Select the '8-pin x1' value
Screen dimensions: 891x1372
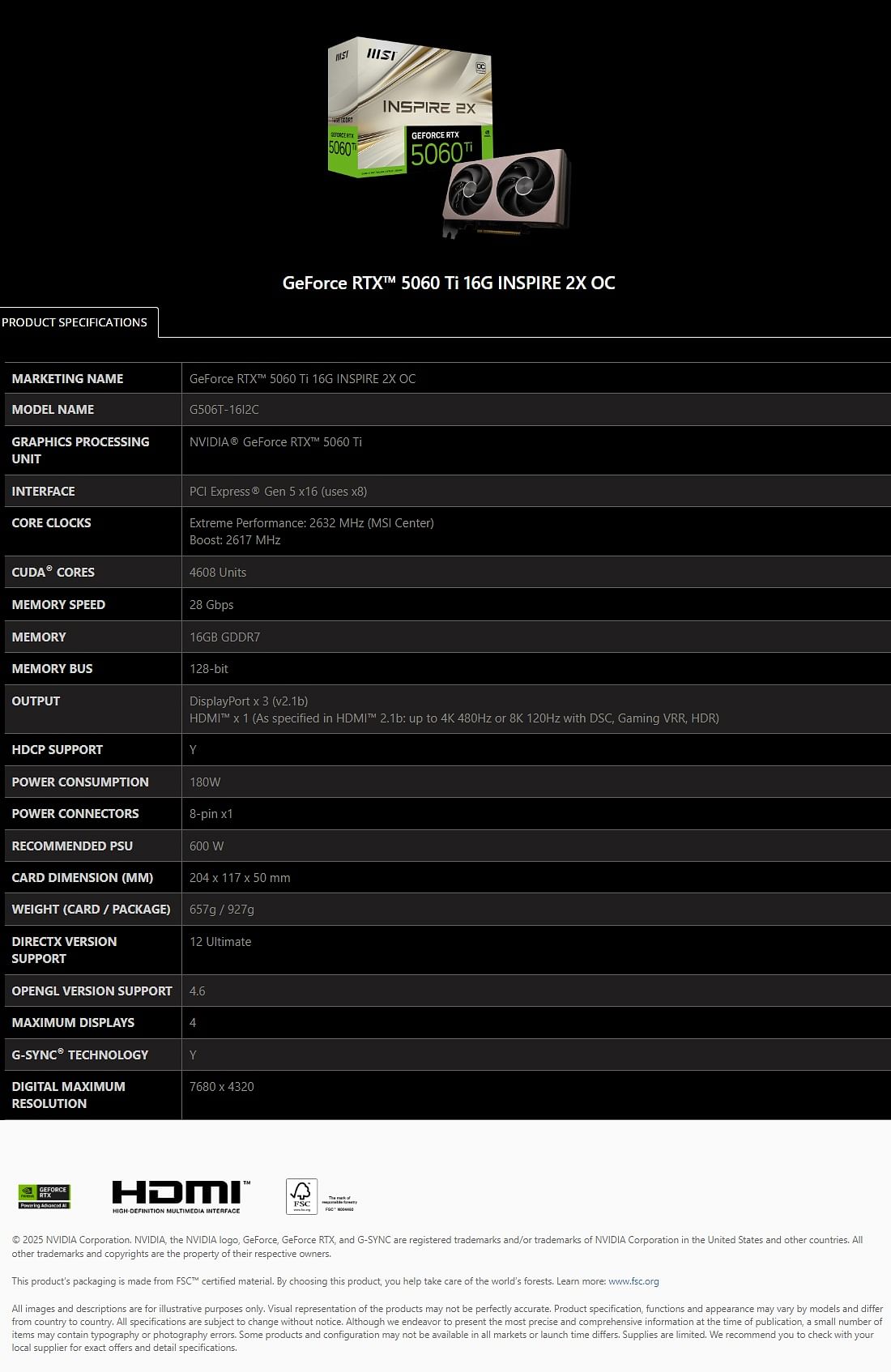pyautogui.click(x=211, y=814)
